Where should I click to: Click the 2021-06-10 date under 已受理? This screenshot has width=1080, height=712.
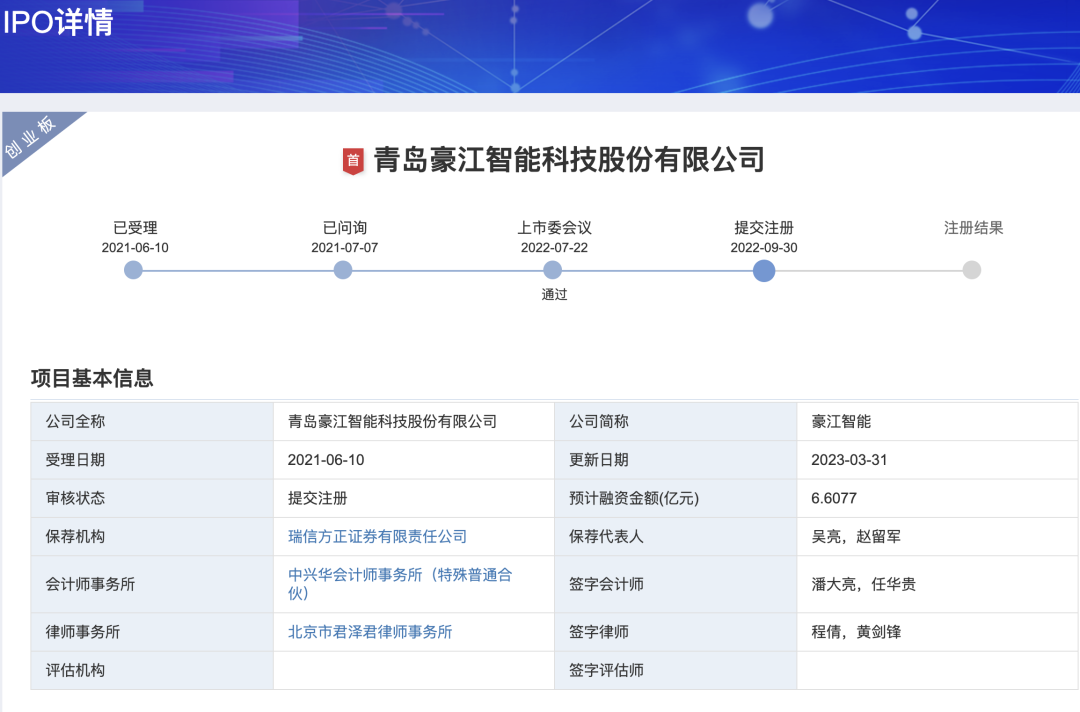[135, 248]
